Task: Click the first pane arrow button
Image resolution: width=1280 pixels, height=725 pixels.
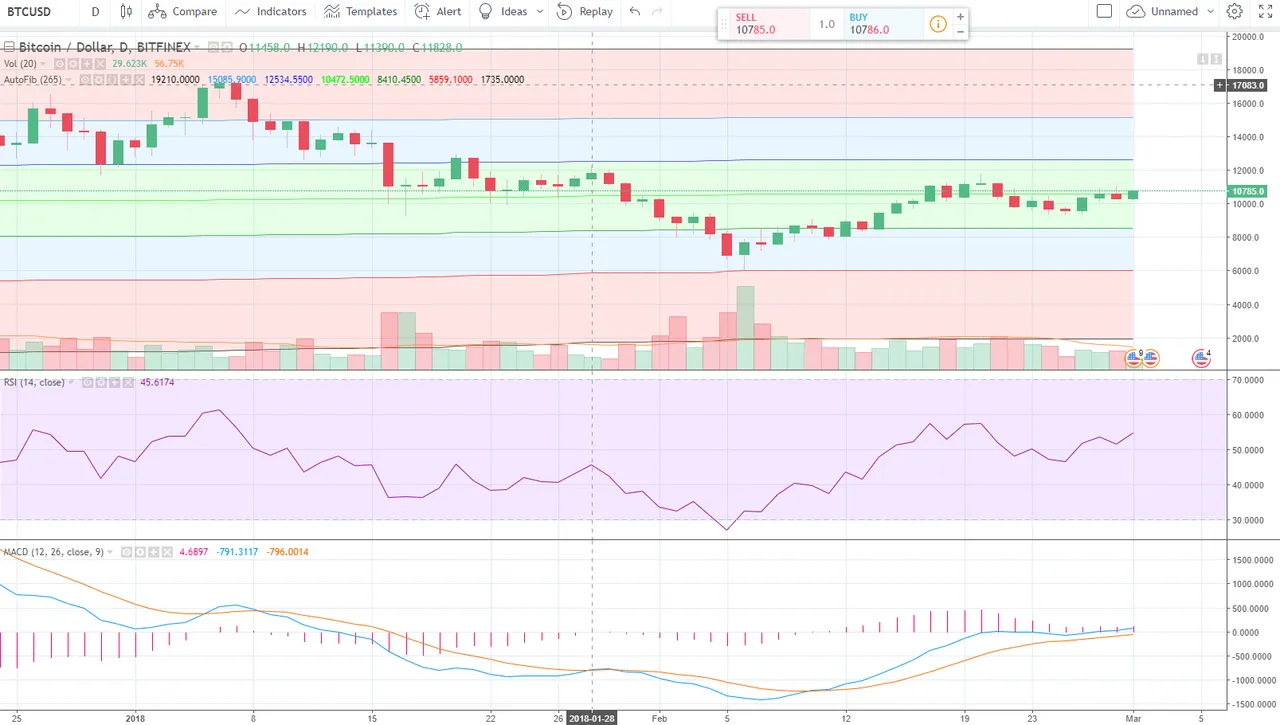Action: point(1202,59)
